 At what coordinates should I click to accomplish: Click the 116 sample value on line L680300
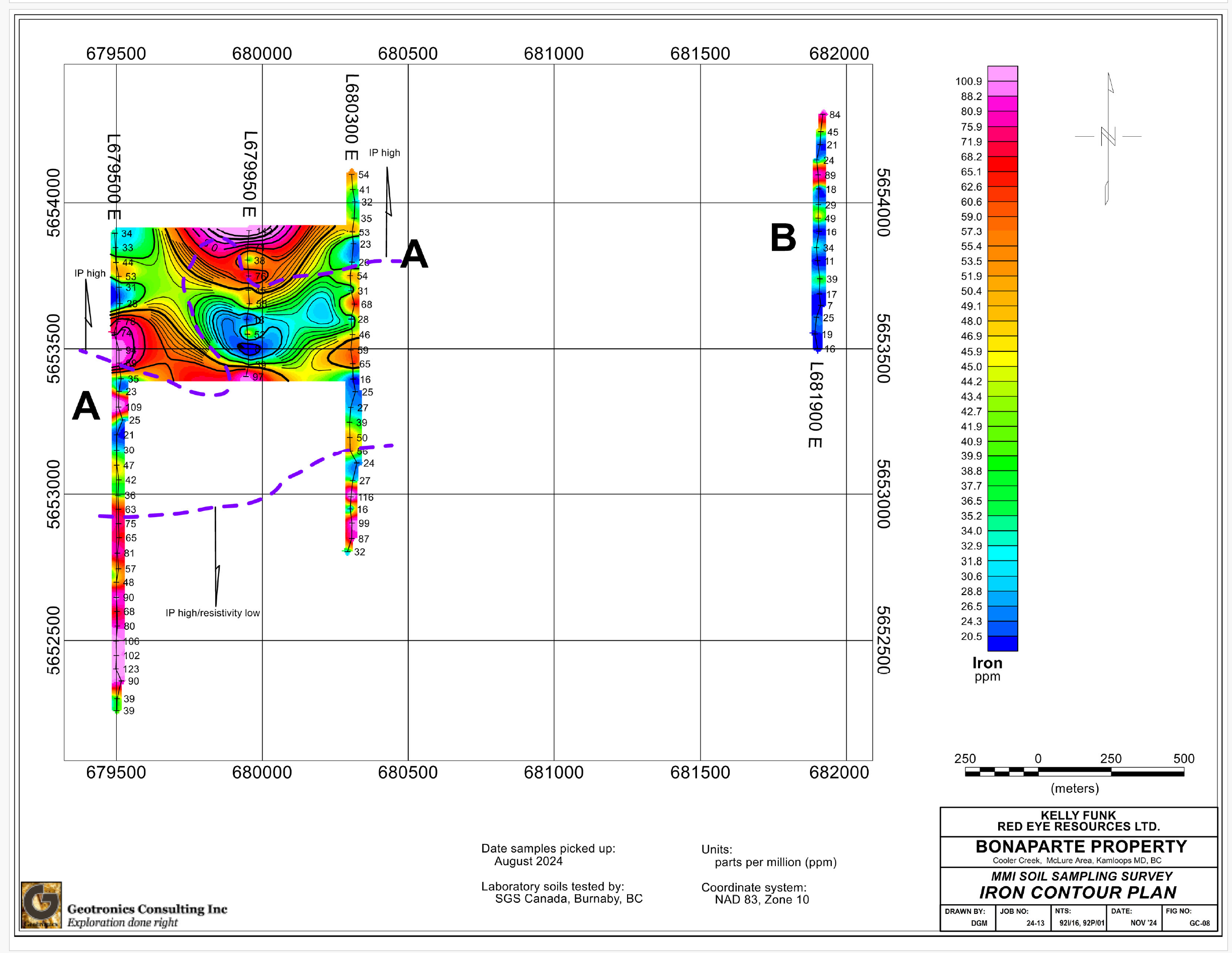click(x=366, y=498)
